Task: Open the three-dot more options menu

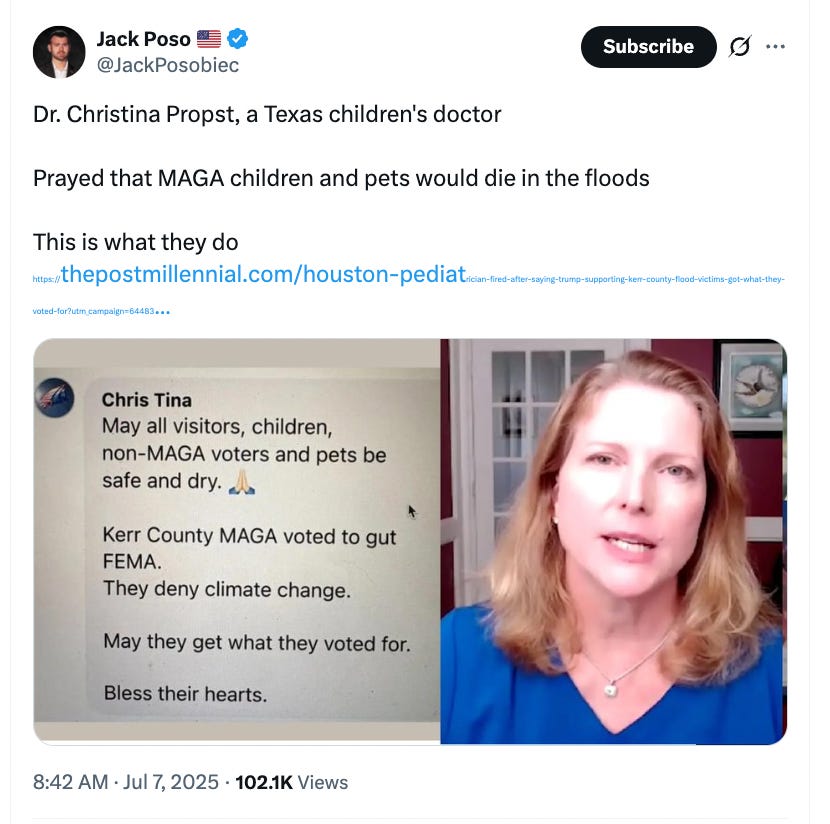Action: click(775, 47)
